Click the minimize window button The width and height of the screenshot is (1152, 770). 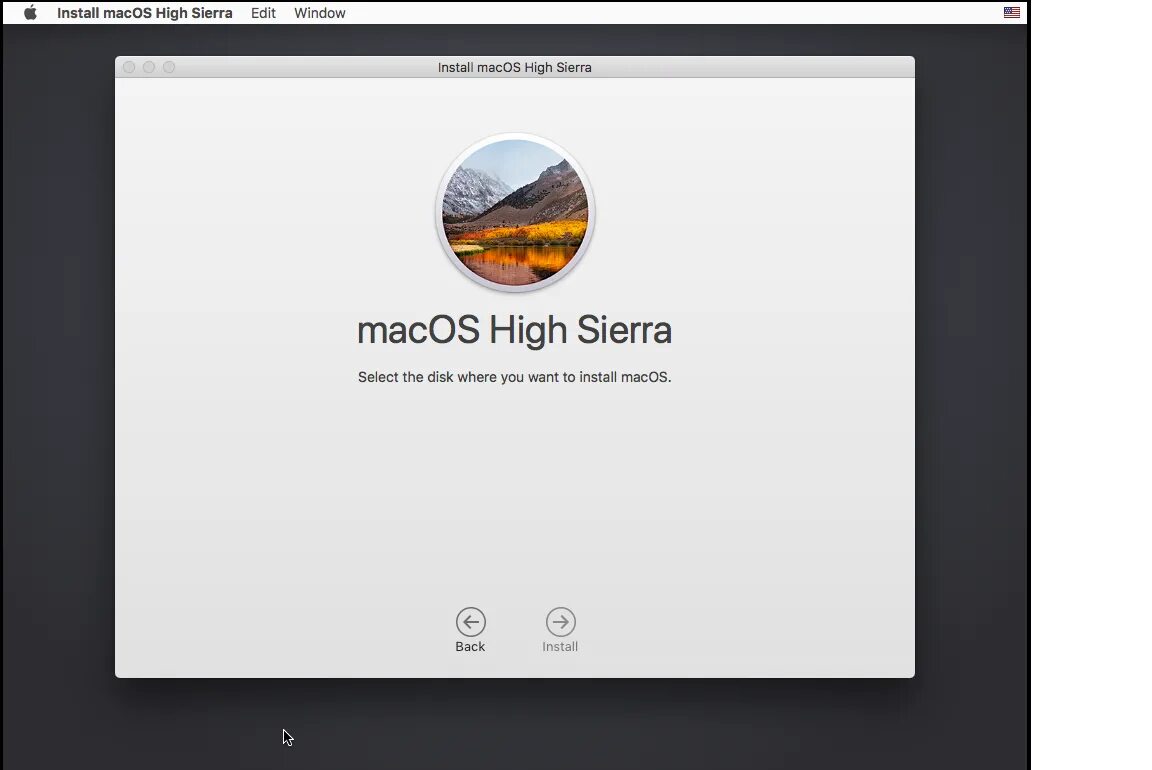pyautogui.click(x=149, y=68)
